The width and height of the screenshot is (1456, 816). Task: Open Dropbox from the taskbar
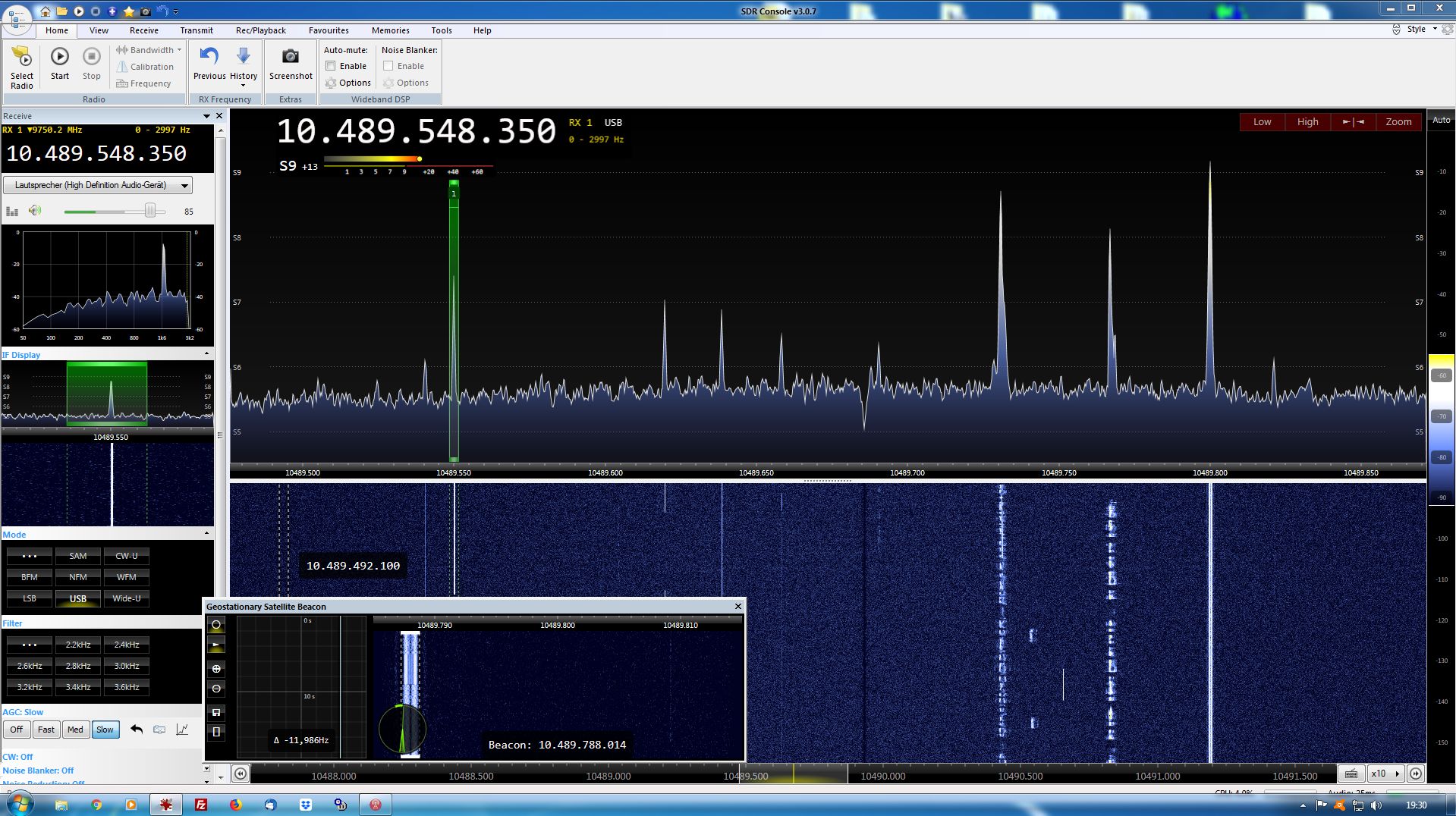pos(306,805)
